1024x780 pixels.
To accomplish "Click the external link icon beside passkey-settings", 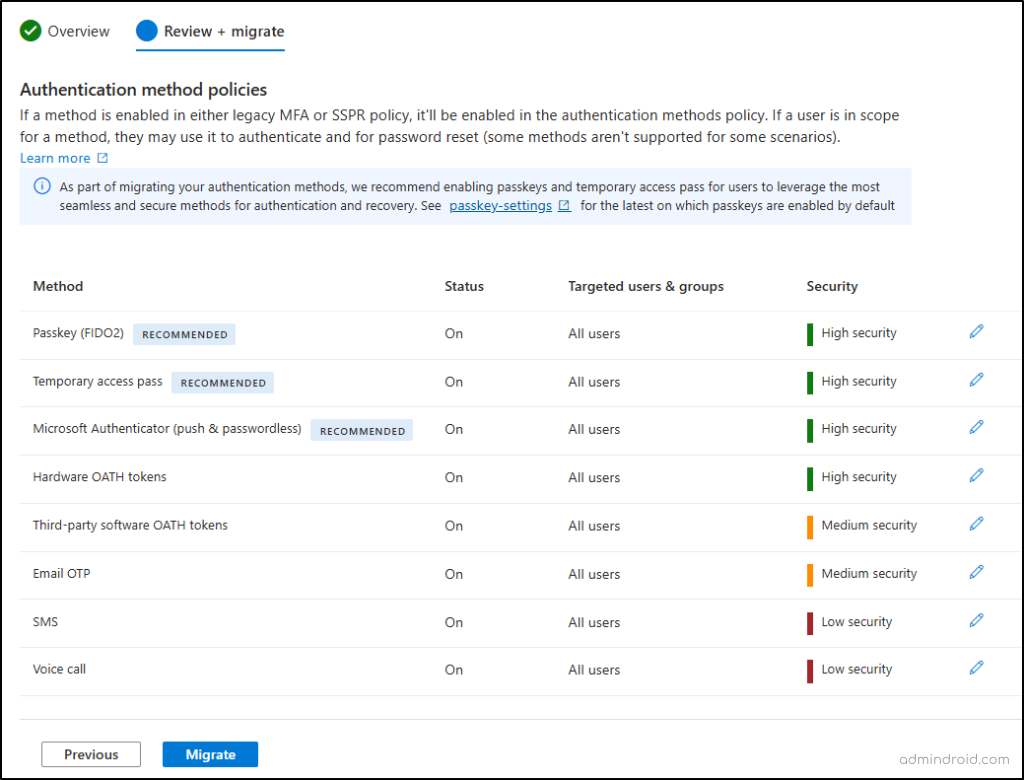I will click(x=562, y=205).
